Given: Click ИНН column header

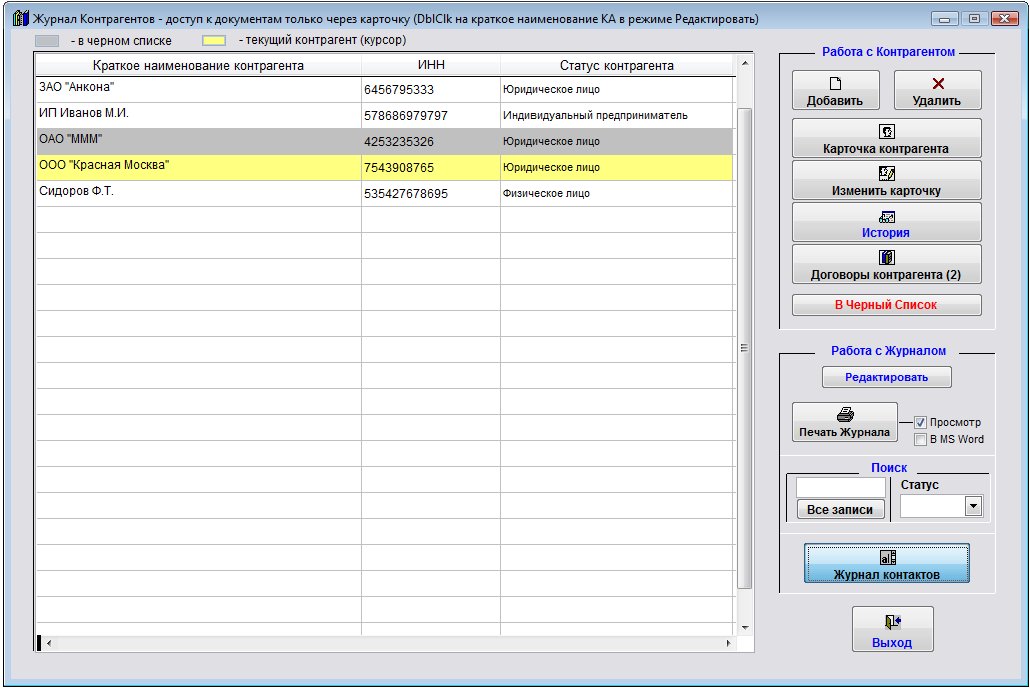Looking at the screenshot, I should click(x=430, y=66).
